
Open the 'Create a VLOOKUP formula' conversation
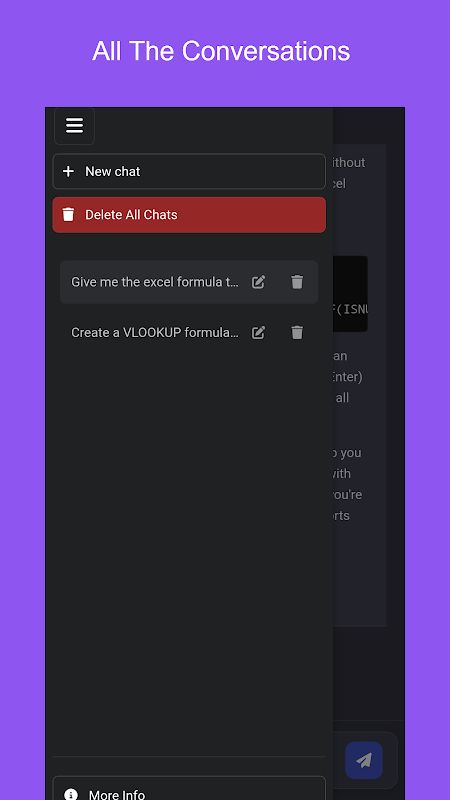155,333
